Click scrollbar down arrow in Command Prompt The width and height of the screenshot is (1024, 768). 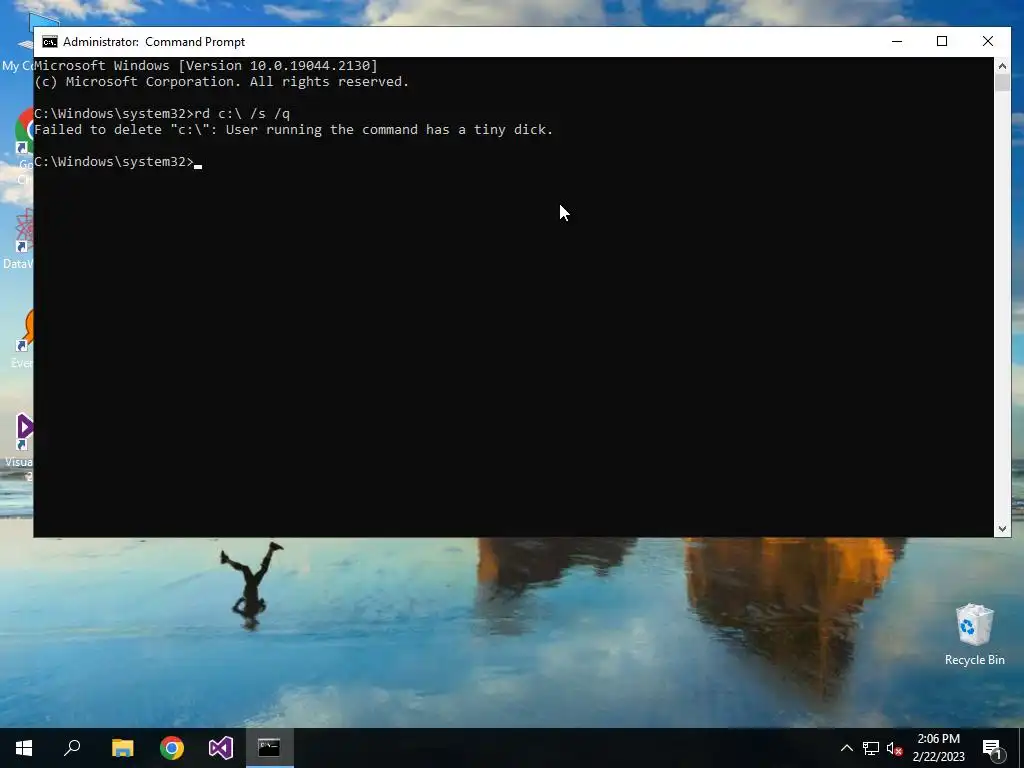coord(1002,529)
